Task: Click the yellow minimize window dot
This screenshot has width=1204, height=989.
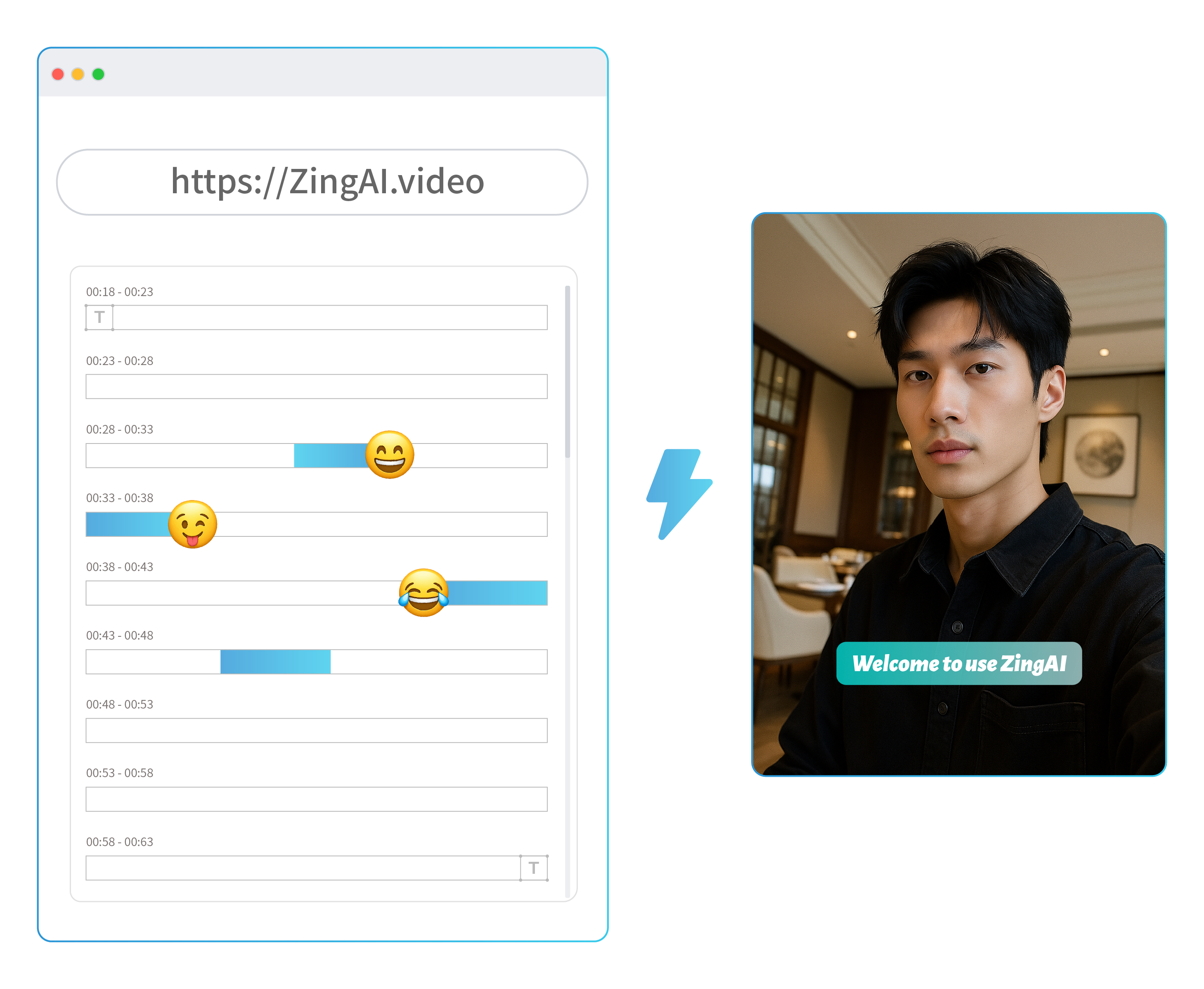Action: click(78, 74)
